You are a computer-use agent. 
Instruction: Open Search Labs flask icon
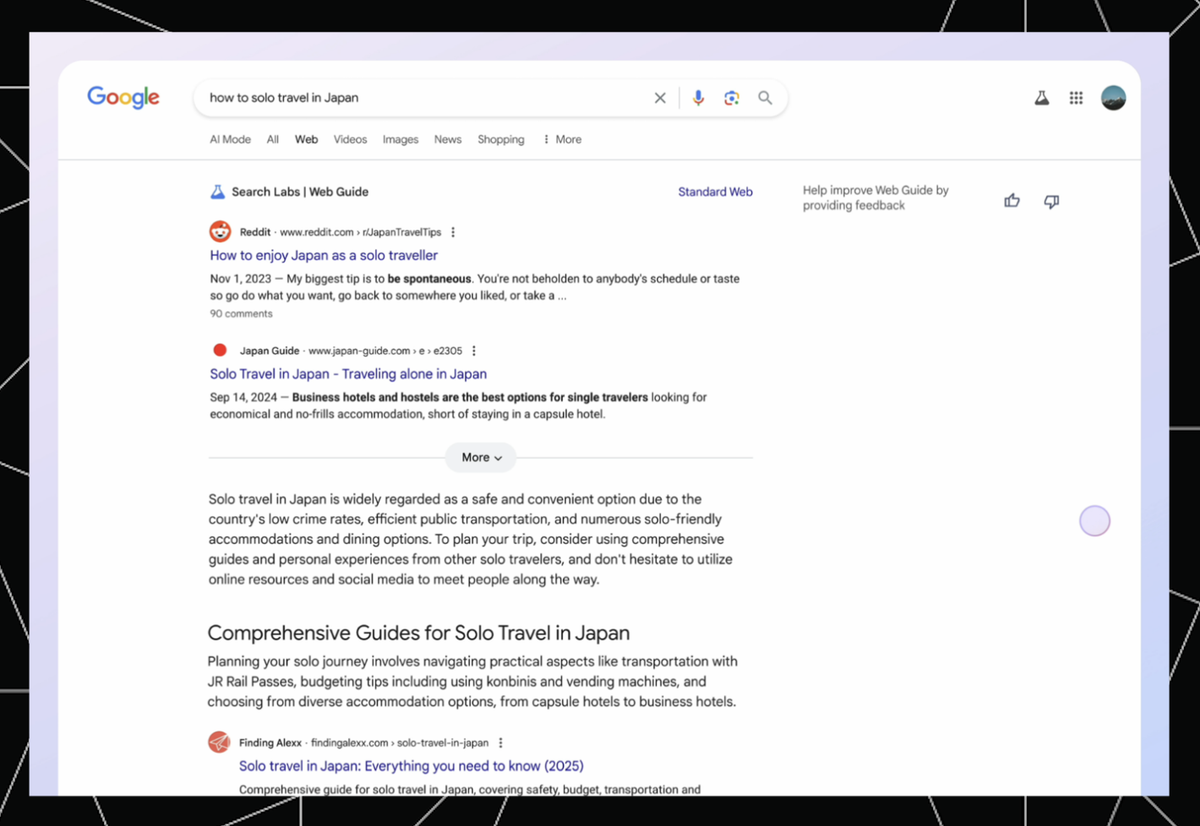tap(1041, 98)
